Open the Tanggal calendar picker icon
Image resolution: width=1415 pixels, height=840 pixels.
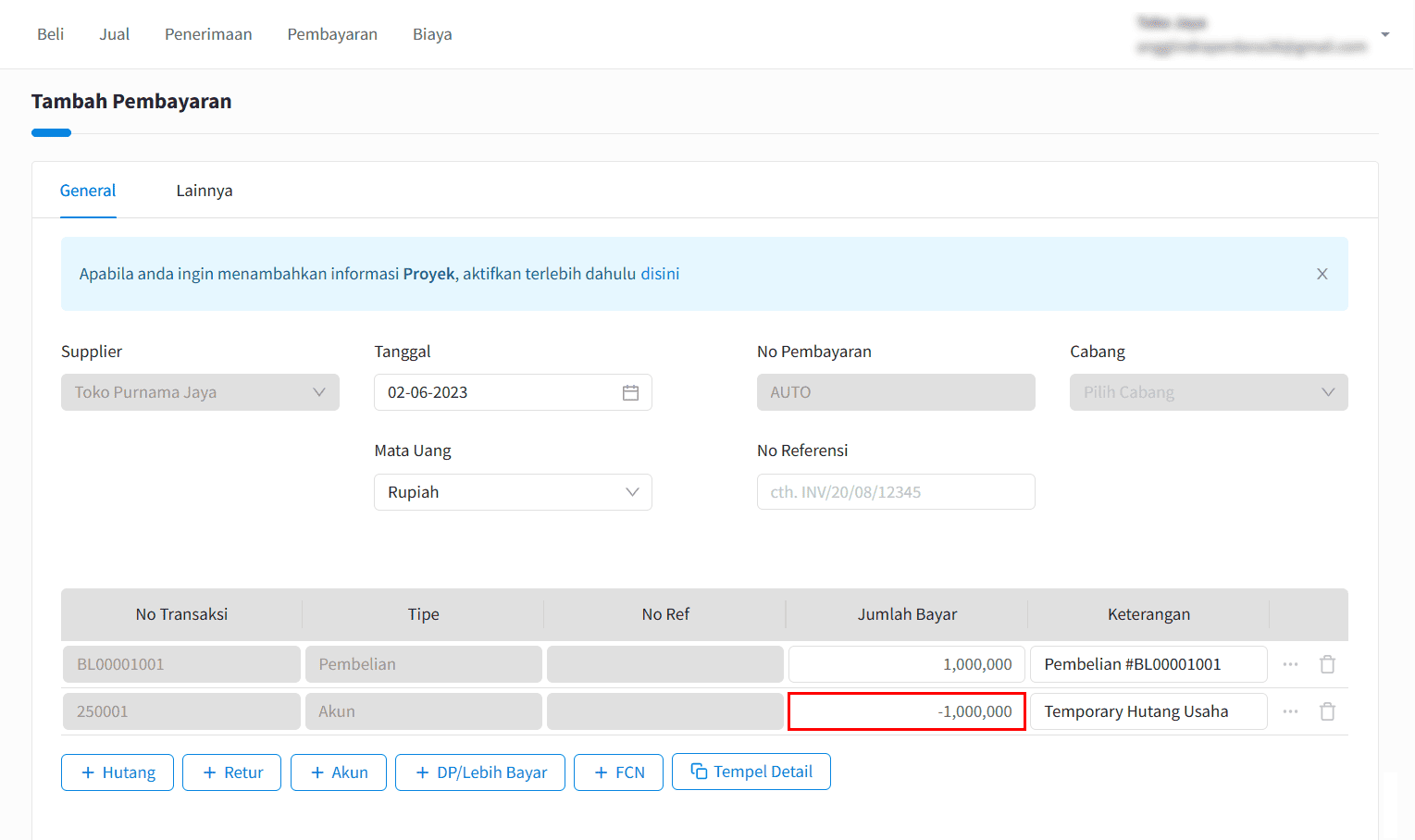(x=630, y=392)
